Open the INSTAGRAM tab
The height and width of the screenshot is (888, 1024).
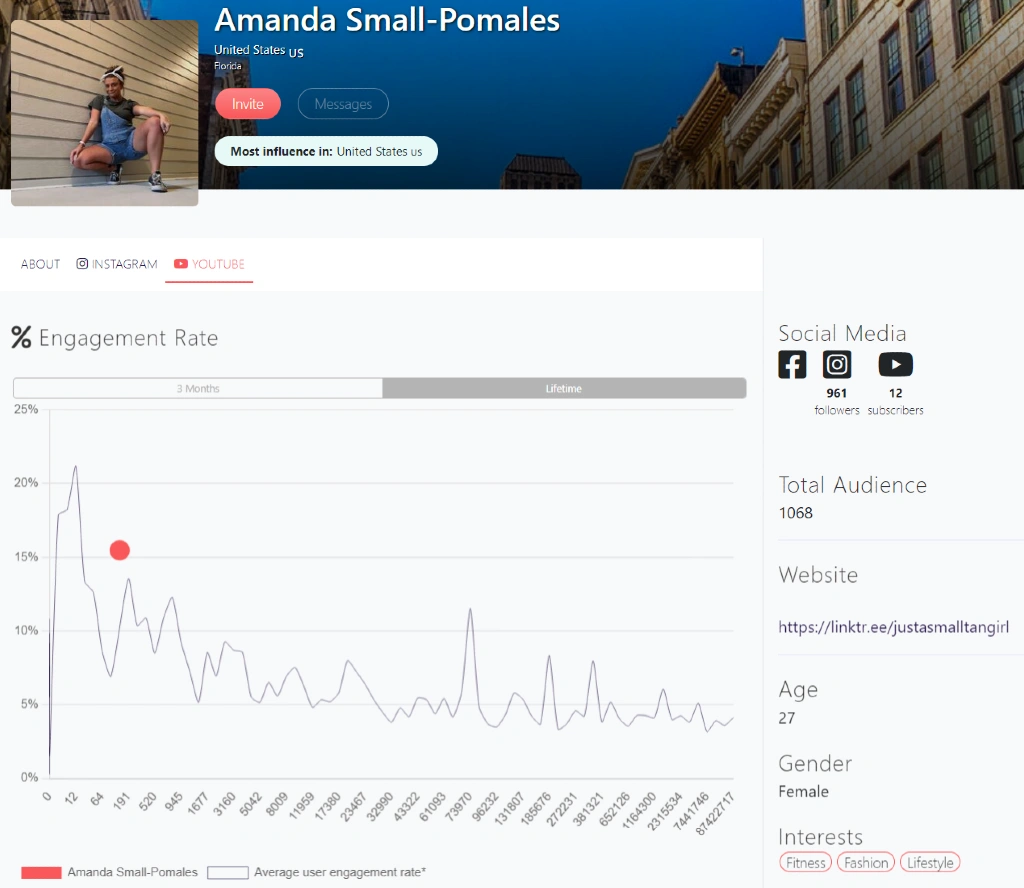pyautogui.click(x=124, y=263)
